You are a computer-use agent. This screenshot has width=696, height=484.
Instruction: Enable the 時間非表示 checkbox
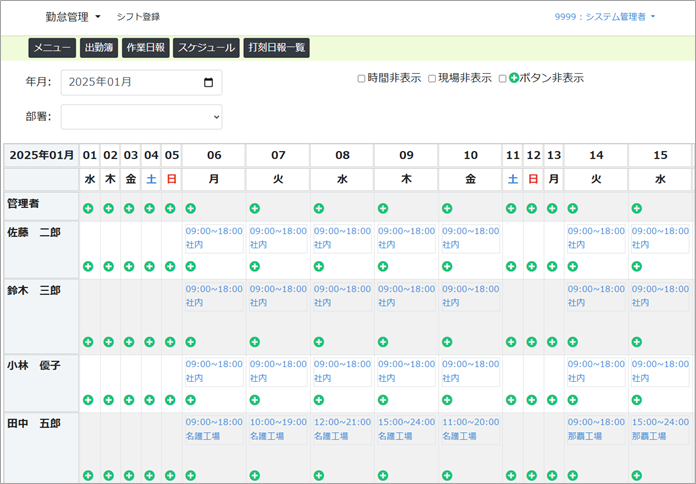pyautogui.click(x=361, y=78)
